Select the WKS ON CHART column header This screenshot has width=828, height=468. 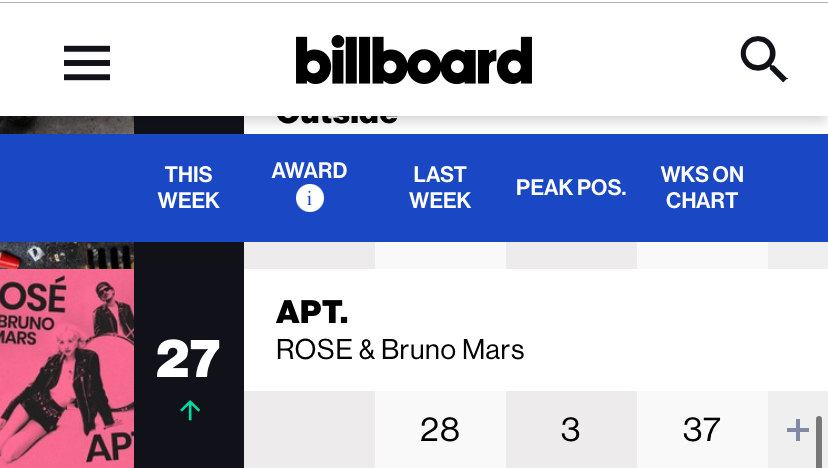coord(702,188)
